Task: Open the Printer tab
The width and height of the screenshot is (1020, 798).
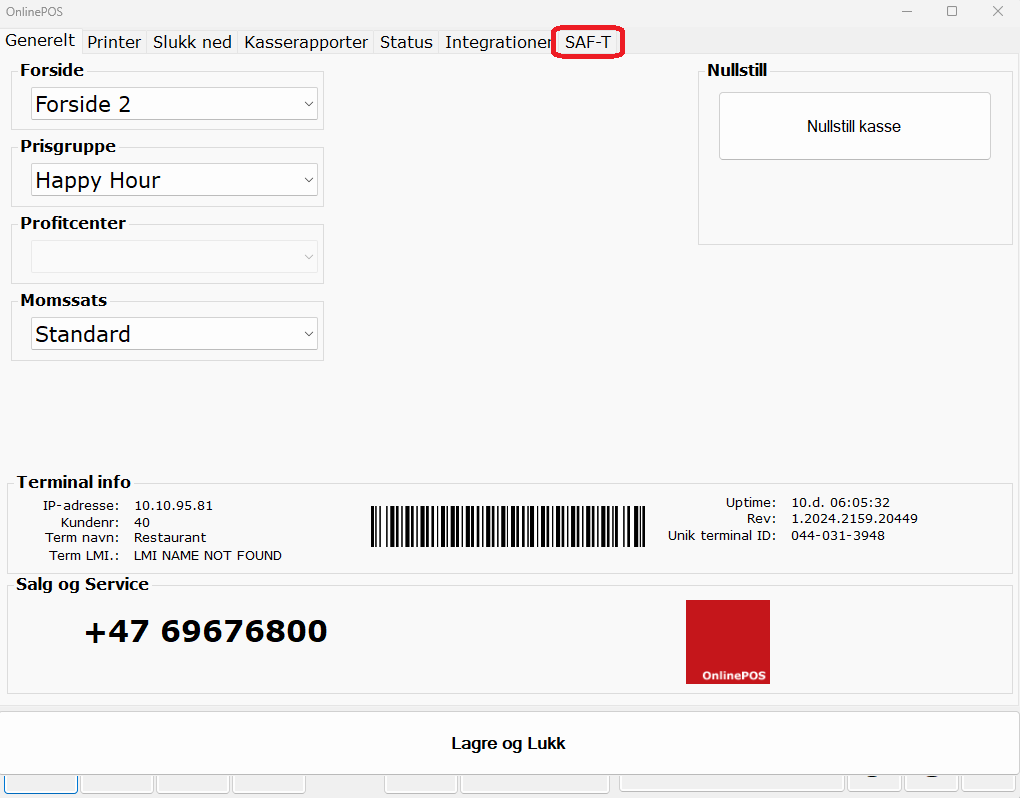Action: 114,42
